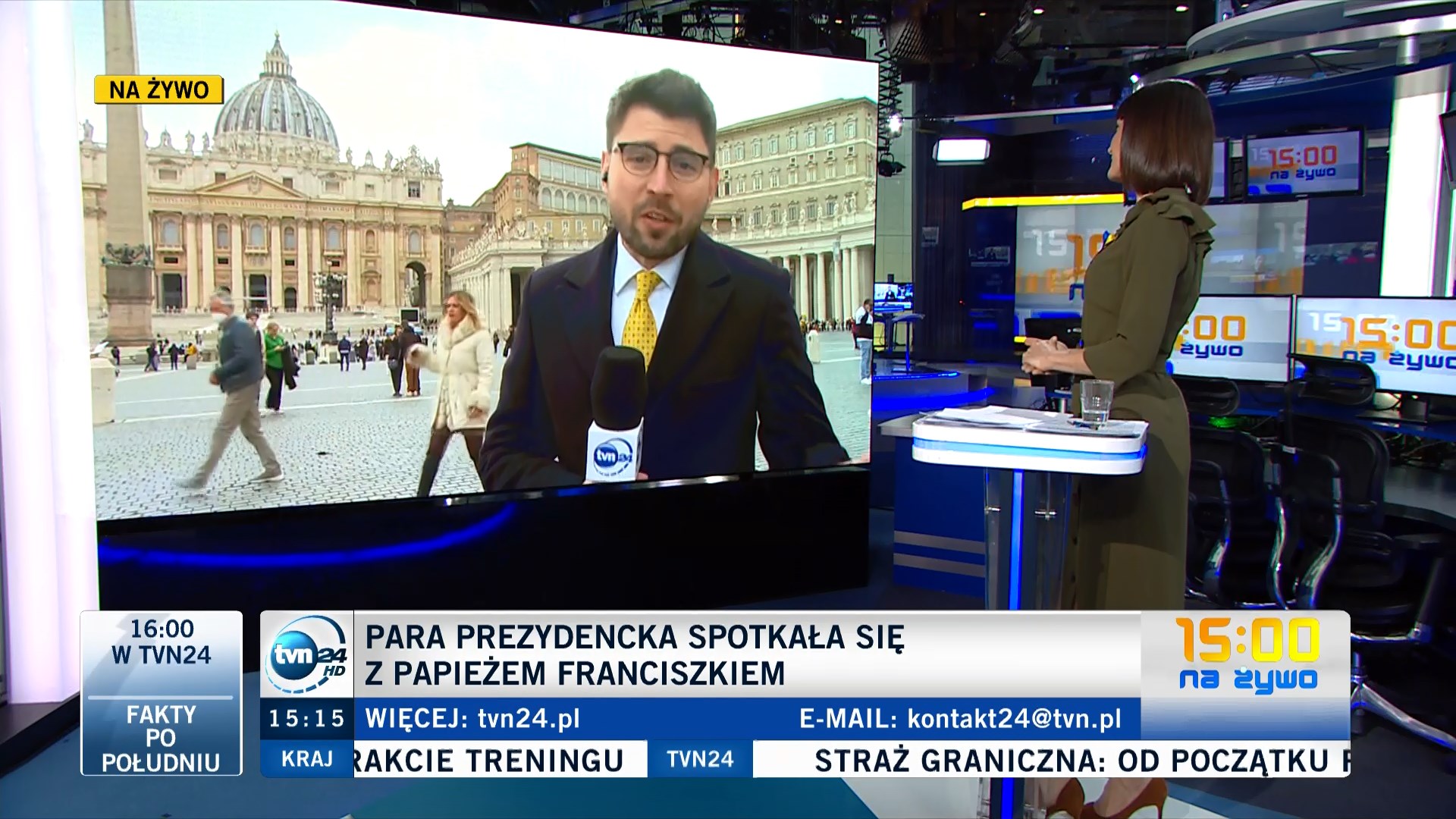Click the KRAJ ticker category label

click(x=307, y=759)
